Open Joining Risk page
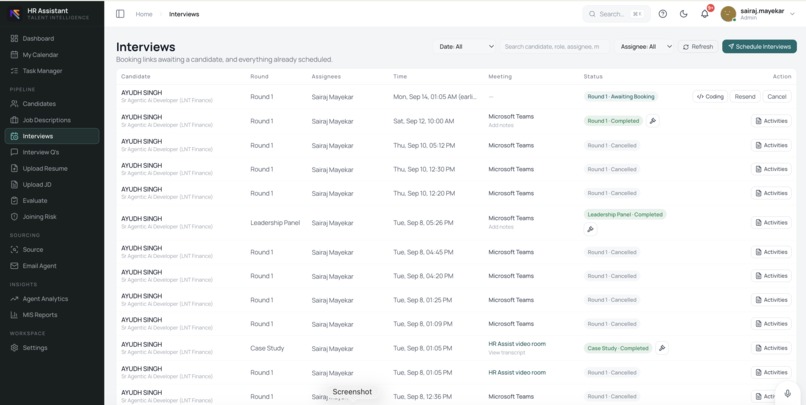The height and width of the screenshot is (405, 806). coord(50,217)
